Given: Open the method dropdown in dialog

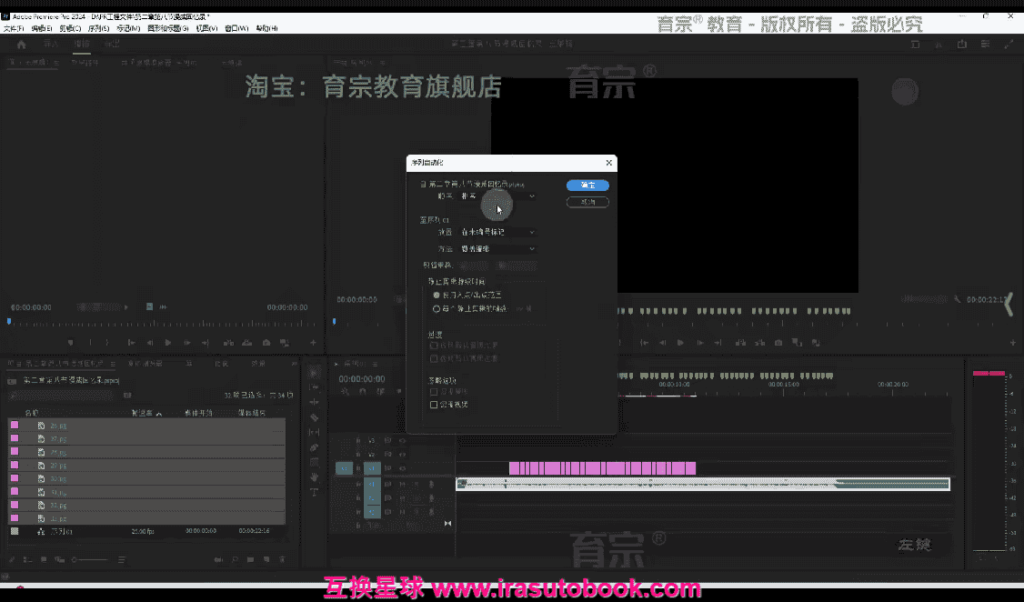Looking at the screenshot, I should coord(497,249).
